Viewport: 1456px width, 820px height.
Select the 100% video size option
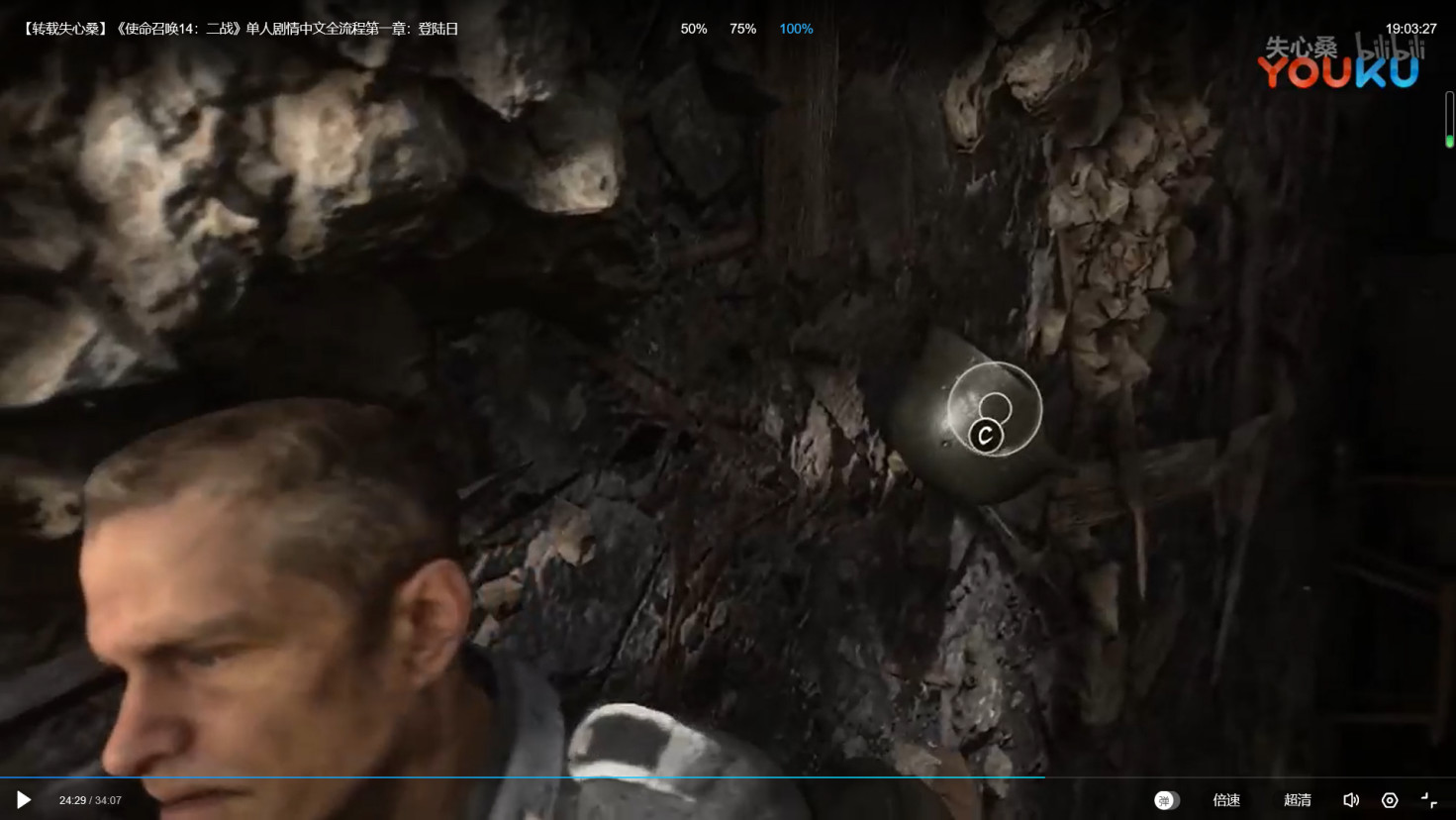pos(797,29)
